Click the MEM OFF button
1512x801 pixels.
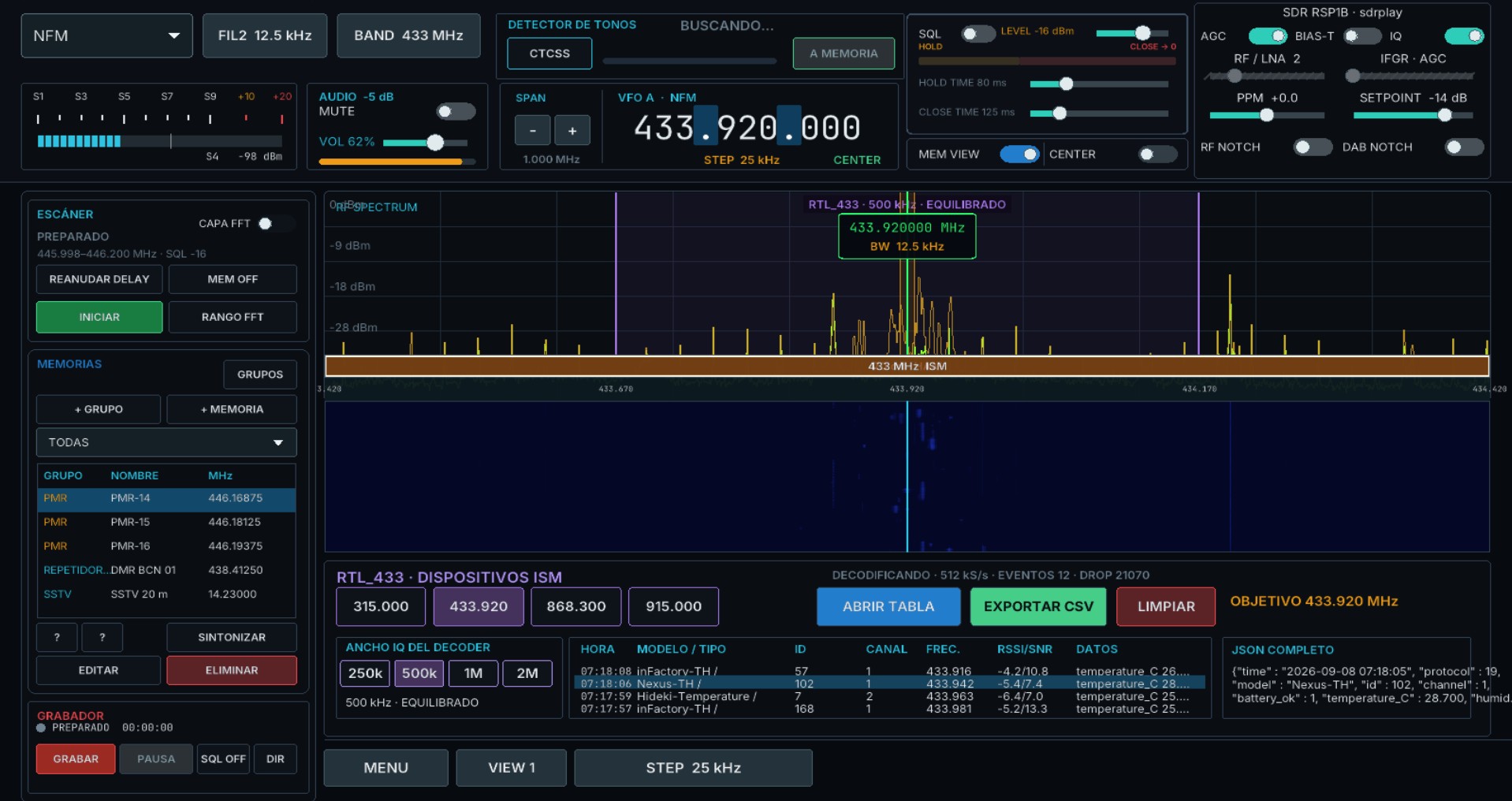click(x=233, y=279)
